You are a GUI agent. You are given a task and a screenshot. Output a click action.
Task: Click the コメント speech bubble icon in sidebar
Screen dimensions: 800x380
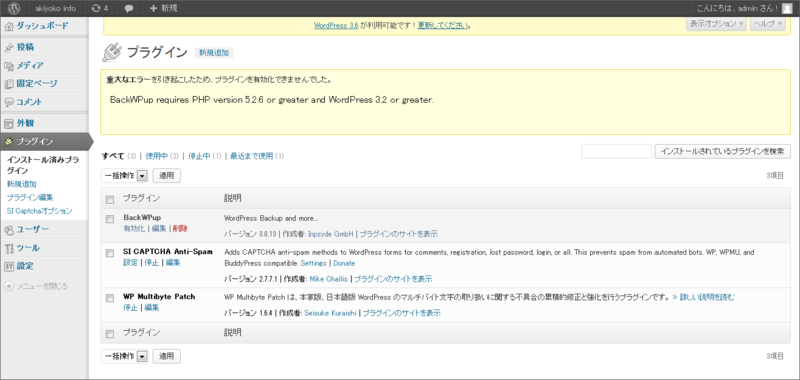pos(9,102)
